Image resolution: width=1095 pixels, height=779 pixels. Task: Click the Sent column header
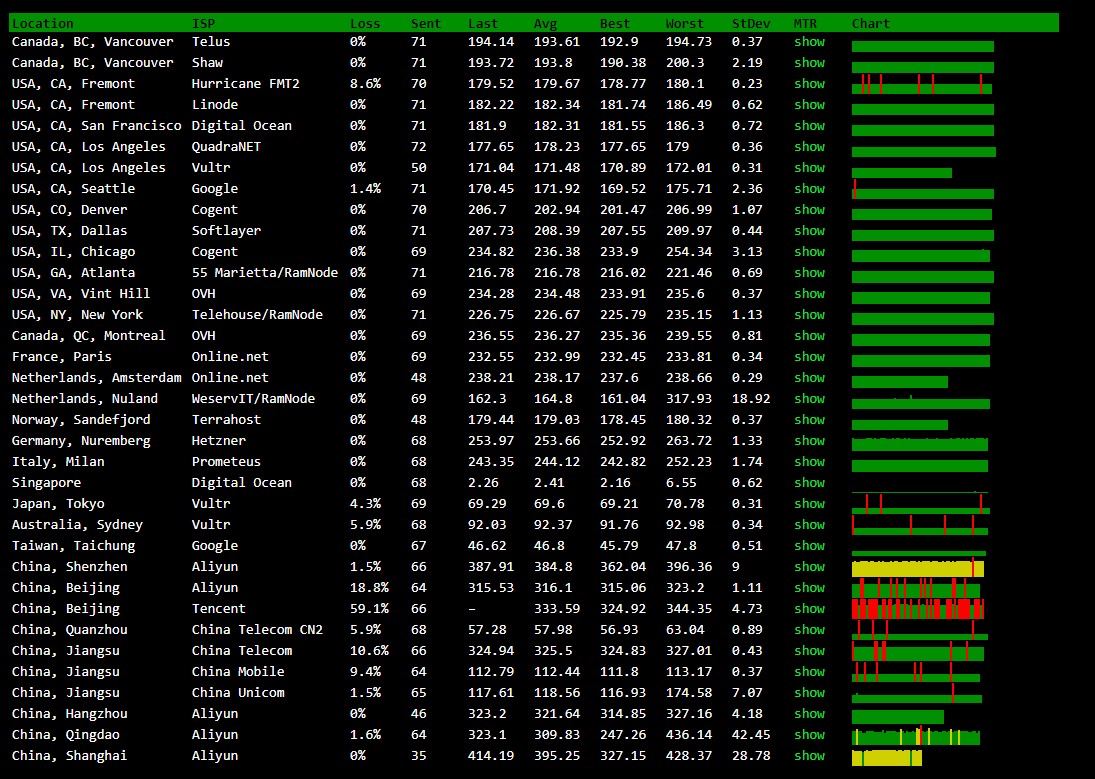(x=426, y=23)
